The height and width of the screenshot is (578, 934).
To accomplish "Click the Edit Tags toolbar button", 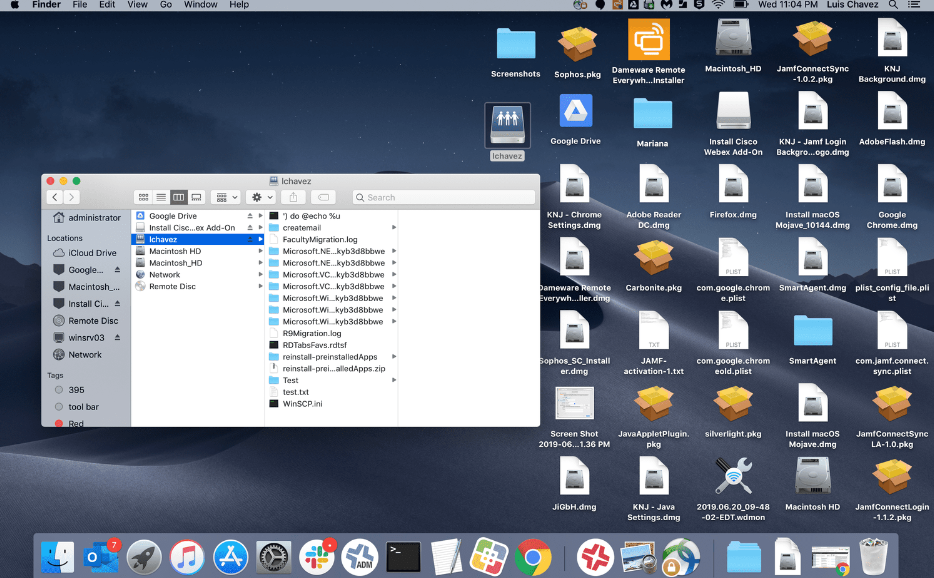I will pos(323,197).
